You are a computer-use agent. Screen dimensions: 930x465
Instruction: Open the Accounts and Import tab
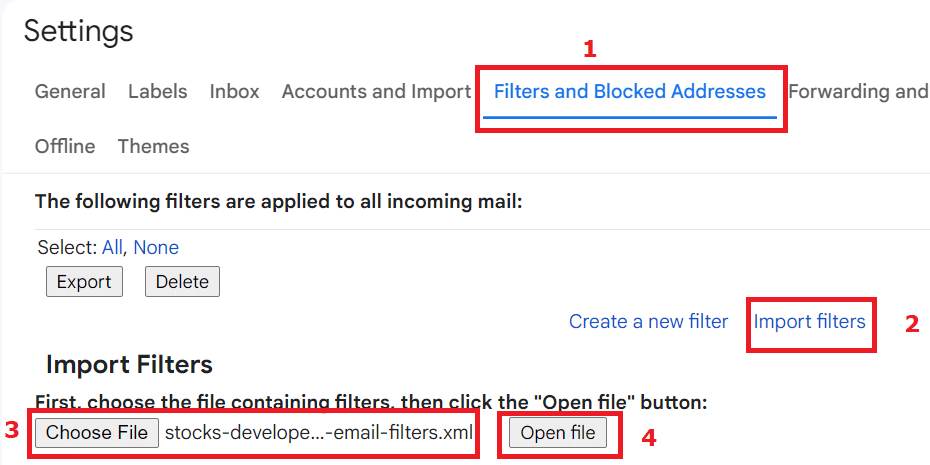[x=376, y=91]
